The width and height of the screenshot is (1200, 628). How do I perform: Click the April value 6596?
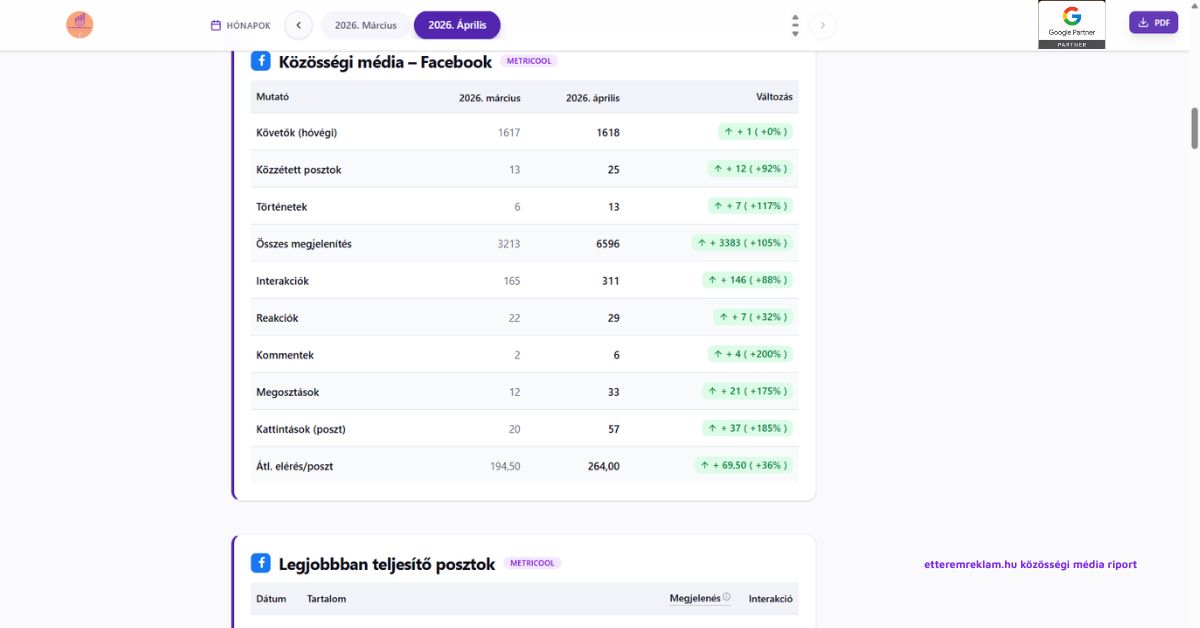pyautogui.click(x=607, y=244)
